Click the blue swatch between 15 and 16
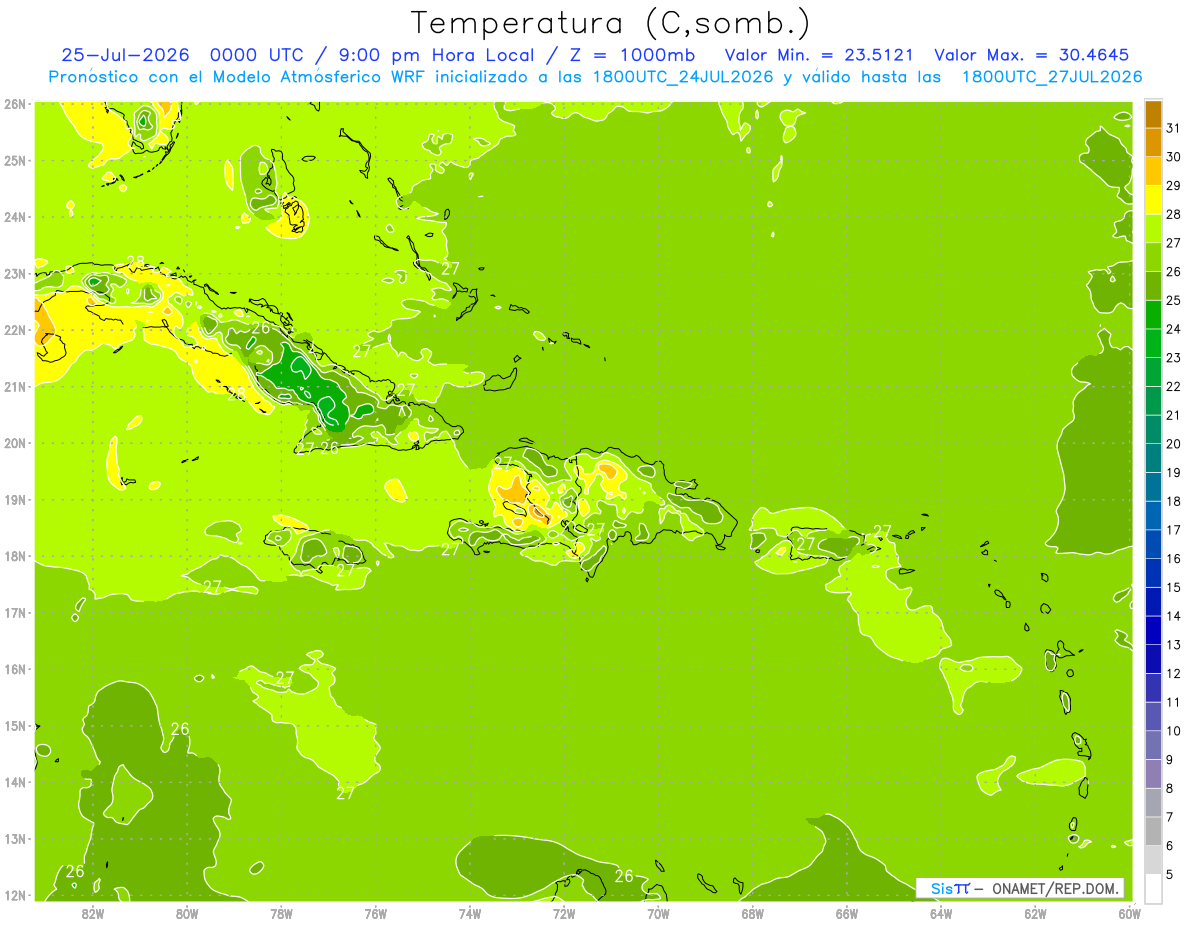The image size is (1200, 927). tap(1153, 573)
